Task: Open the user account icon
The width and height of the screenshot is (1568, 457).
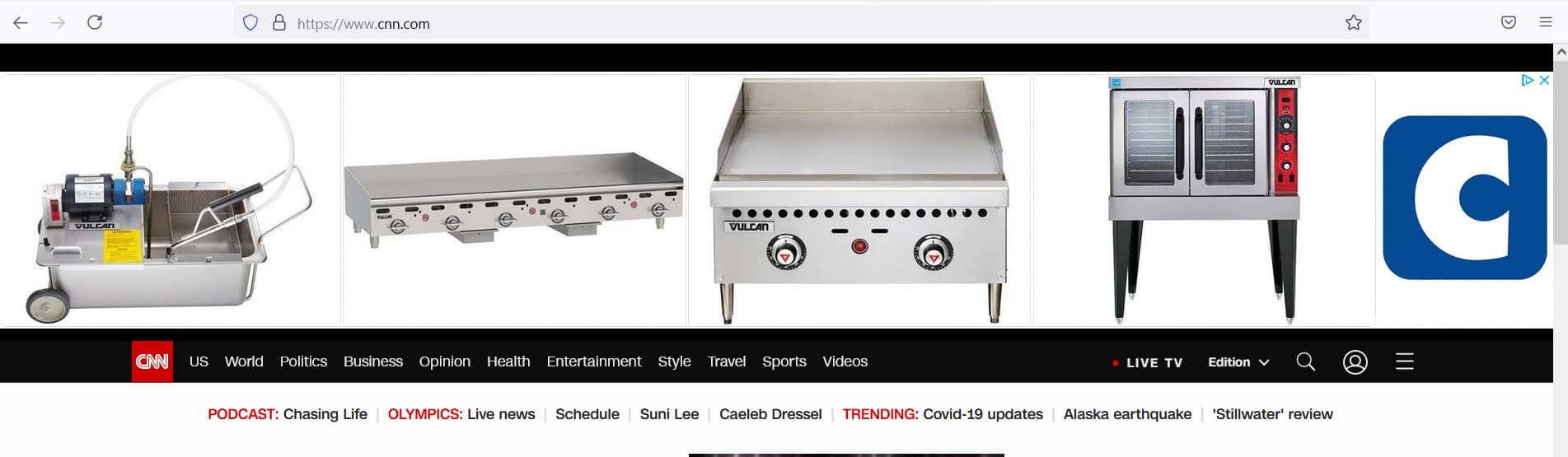Action: (x=1355, y=362)
